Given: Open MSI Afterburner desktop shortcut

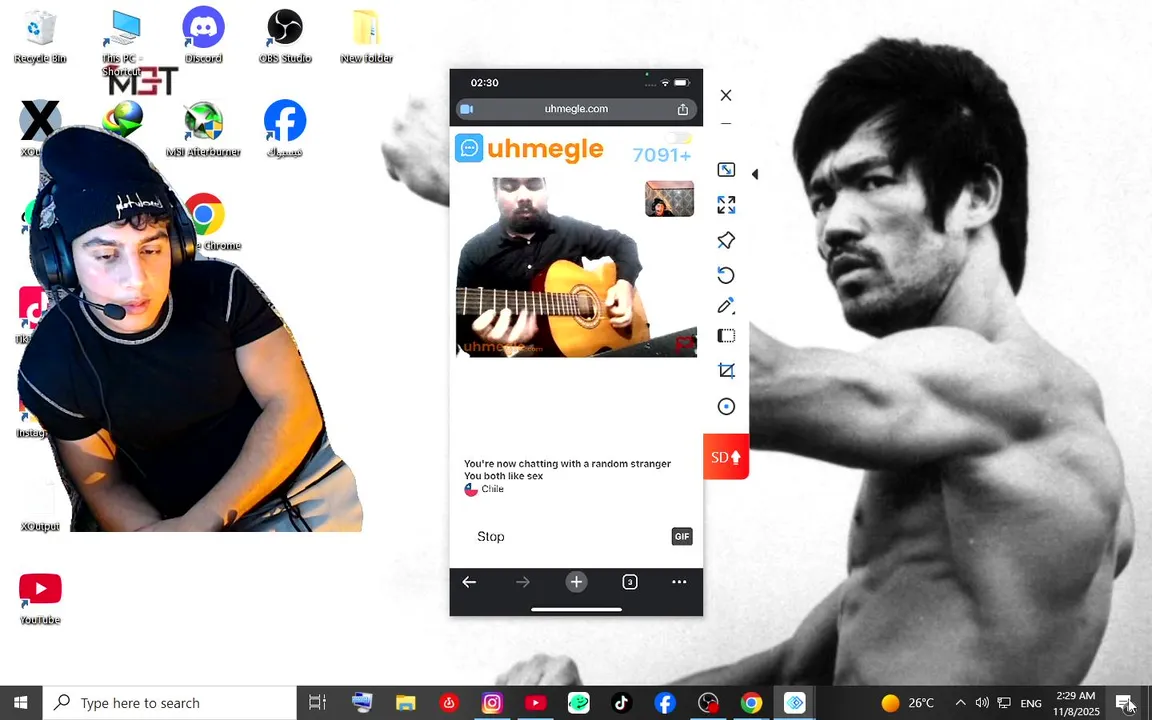Looking at the screenshot, I should (x=204, y=129).
